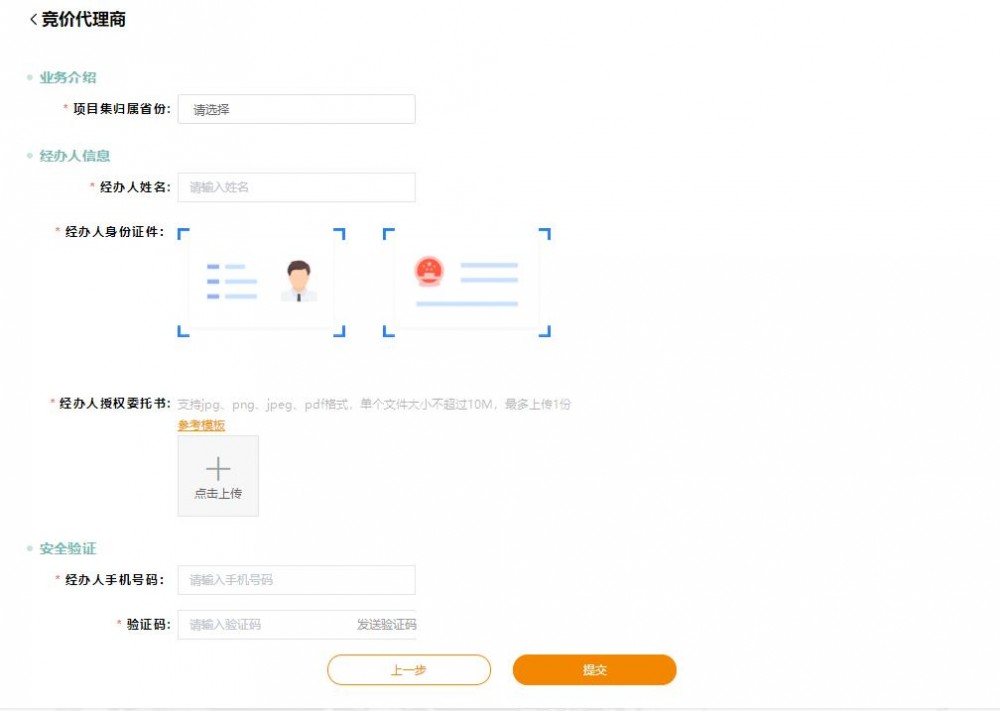Image resolution: width=1000 pixels, height=711 pixels.
Task: Upload ID card portrait side image
Action: (x=261, y=282)
